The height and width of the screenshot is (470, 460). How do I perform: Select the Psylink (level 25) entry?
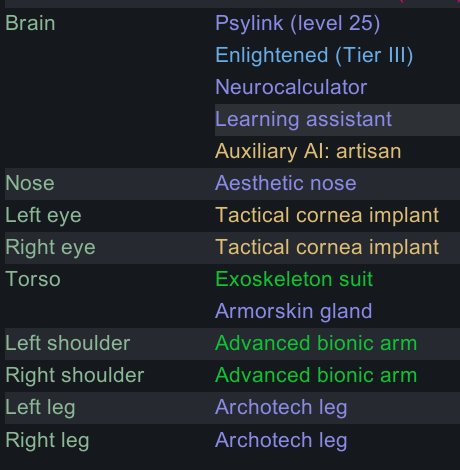[297, 24]
